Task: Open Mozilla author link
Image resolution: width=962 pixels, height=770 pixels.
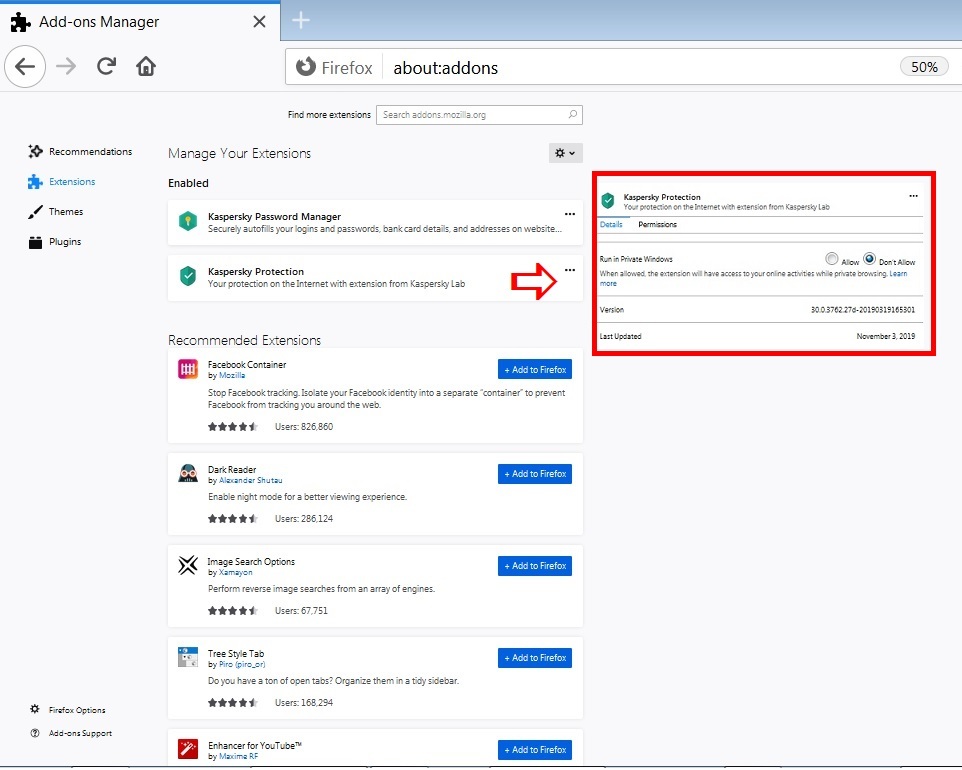Action: click(232, 375)
